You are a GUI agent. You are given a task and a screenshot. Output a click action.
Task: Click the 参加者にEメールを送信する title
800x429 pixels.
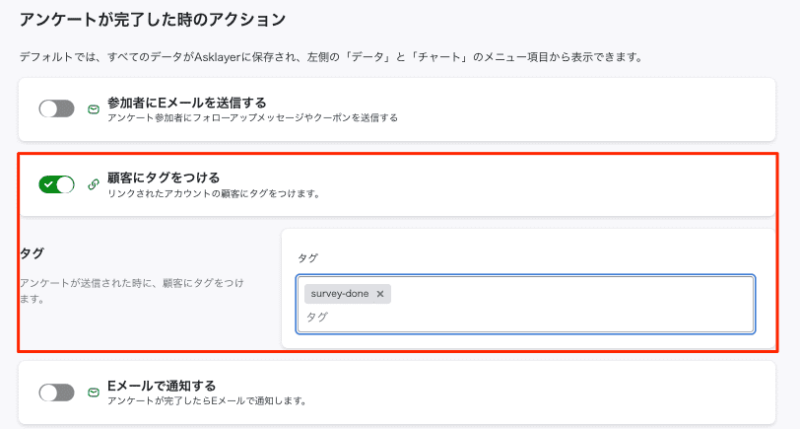point(187,103)
